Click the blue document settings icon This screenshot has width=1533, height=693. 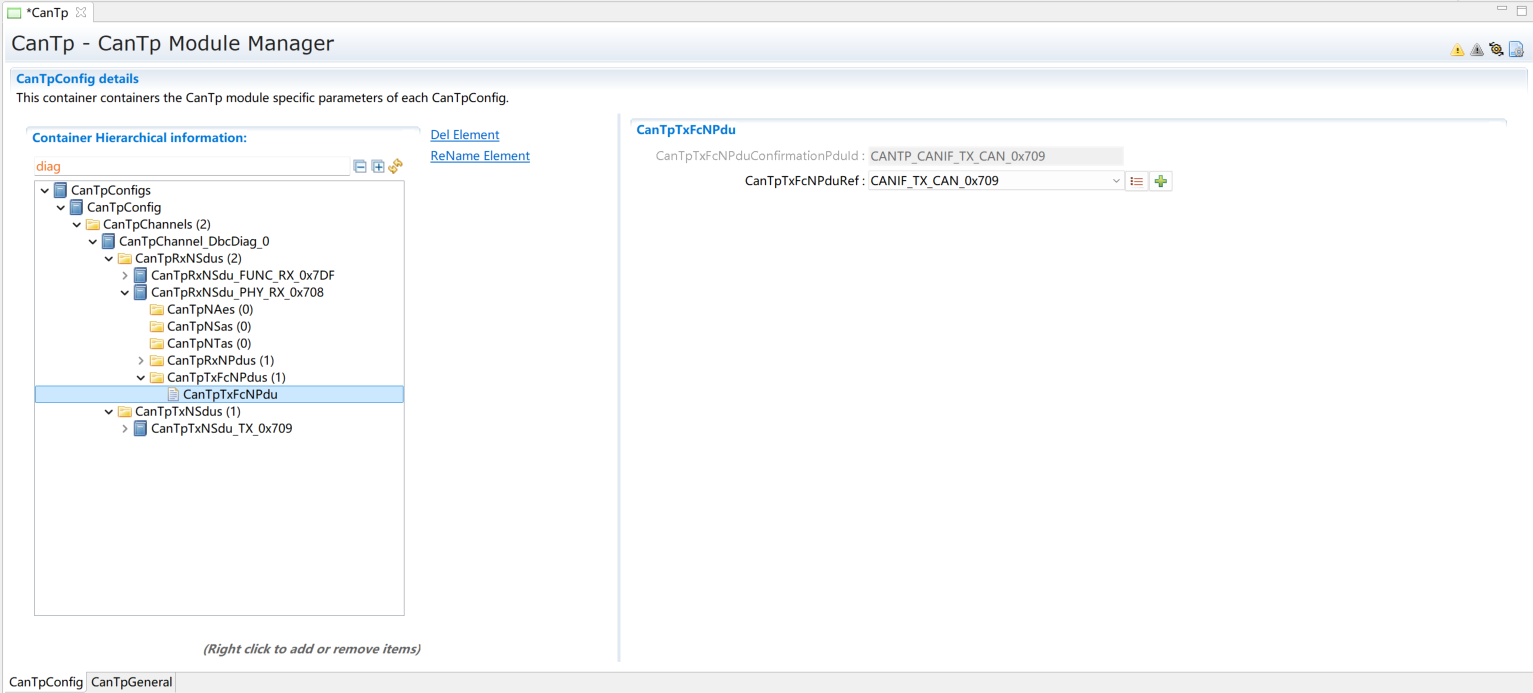point(1516,49)
